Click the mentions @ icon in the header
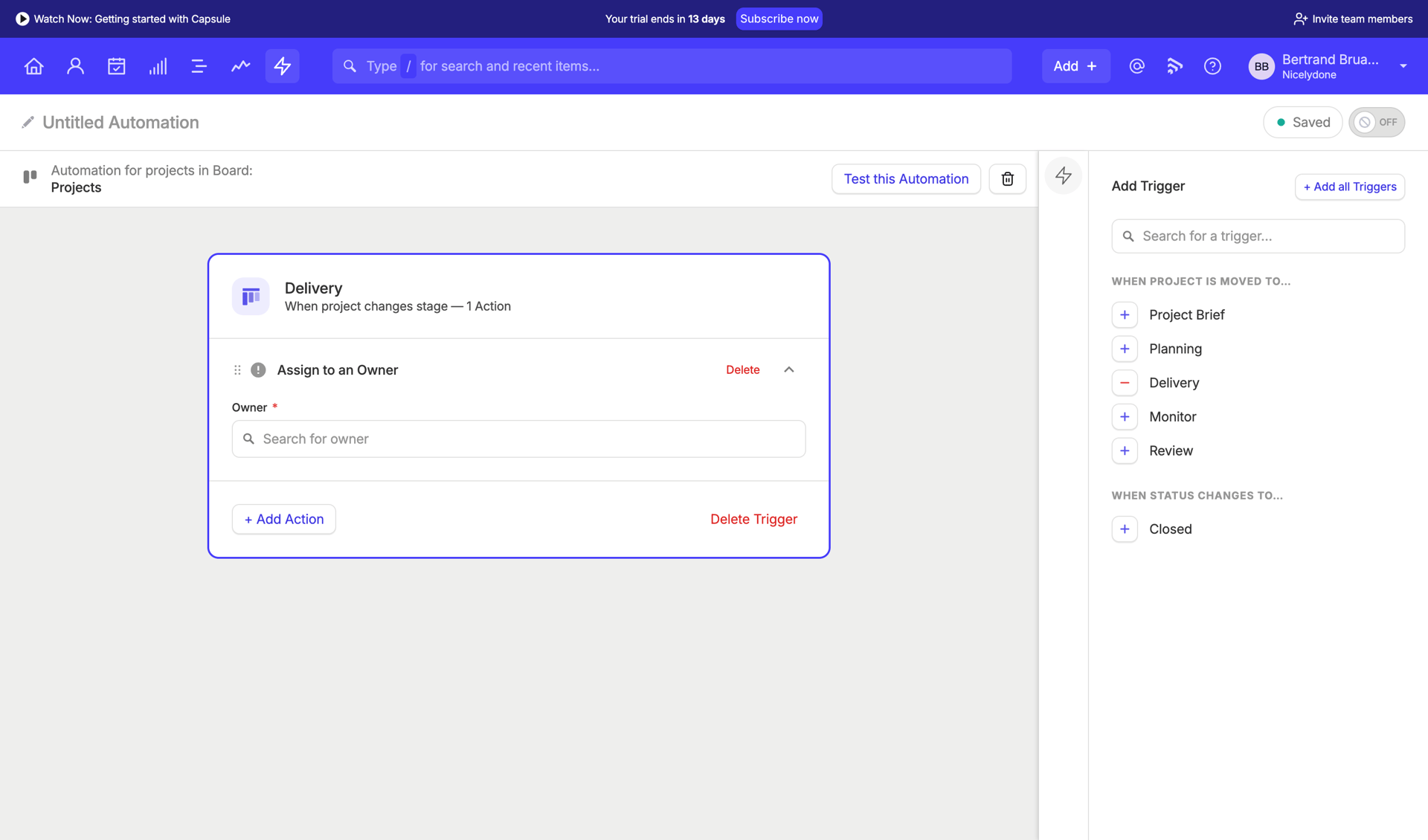Image resolution: width=1428 pixels, height=840 pixels. click(1136, 66)
